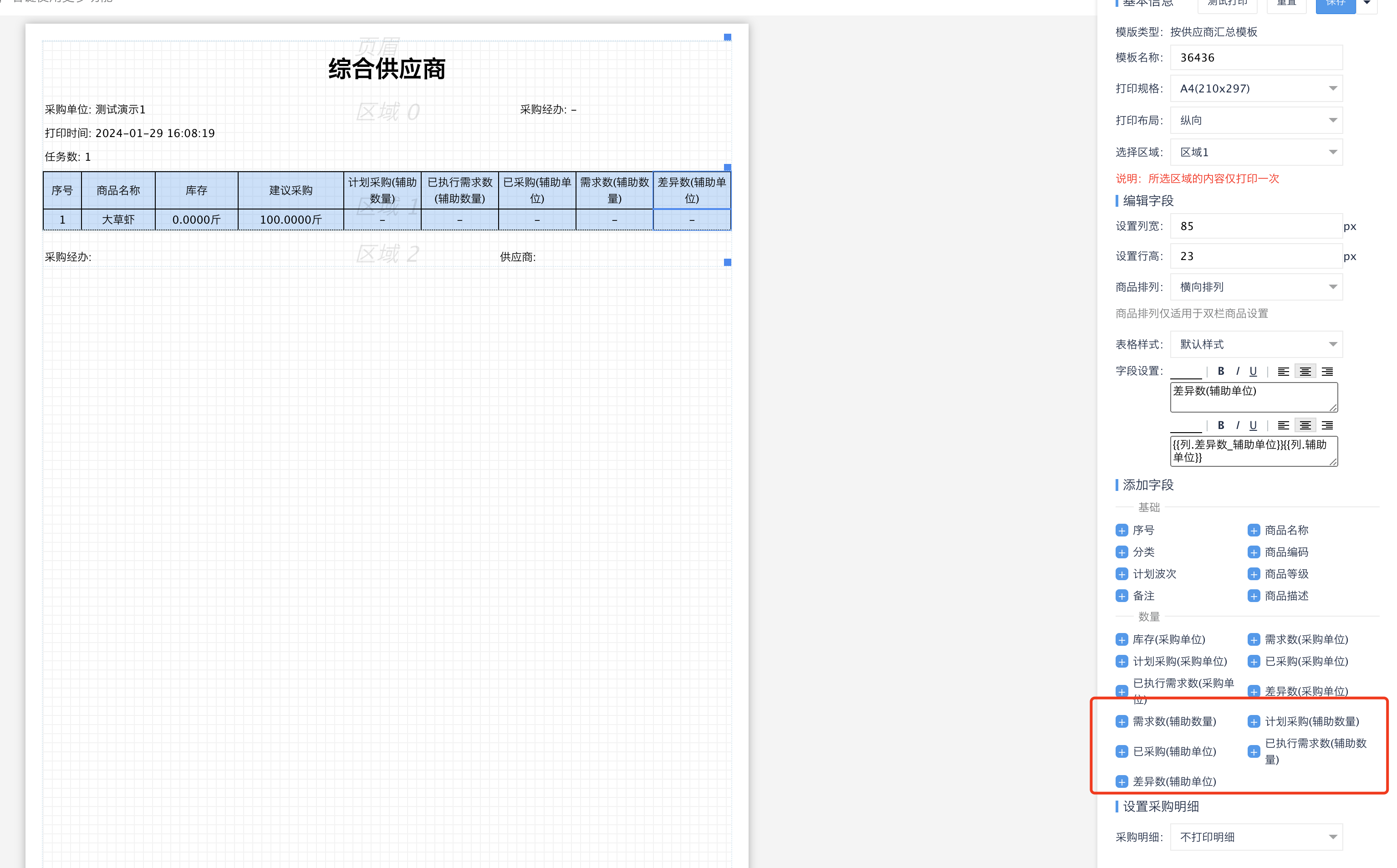Click the plus icon beside 计划波次
Screen dimensions: 1397x868
[1122, 573]
